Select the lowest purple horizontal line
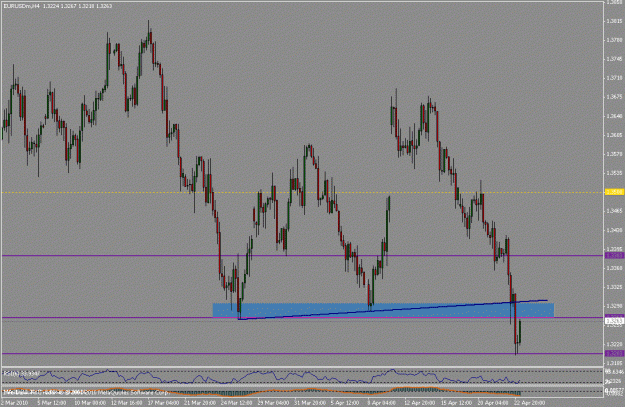This screenshot has width=625, height=407. 303,354
